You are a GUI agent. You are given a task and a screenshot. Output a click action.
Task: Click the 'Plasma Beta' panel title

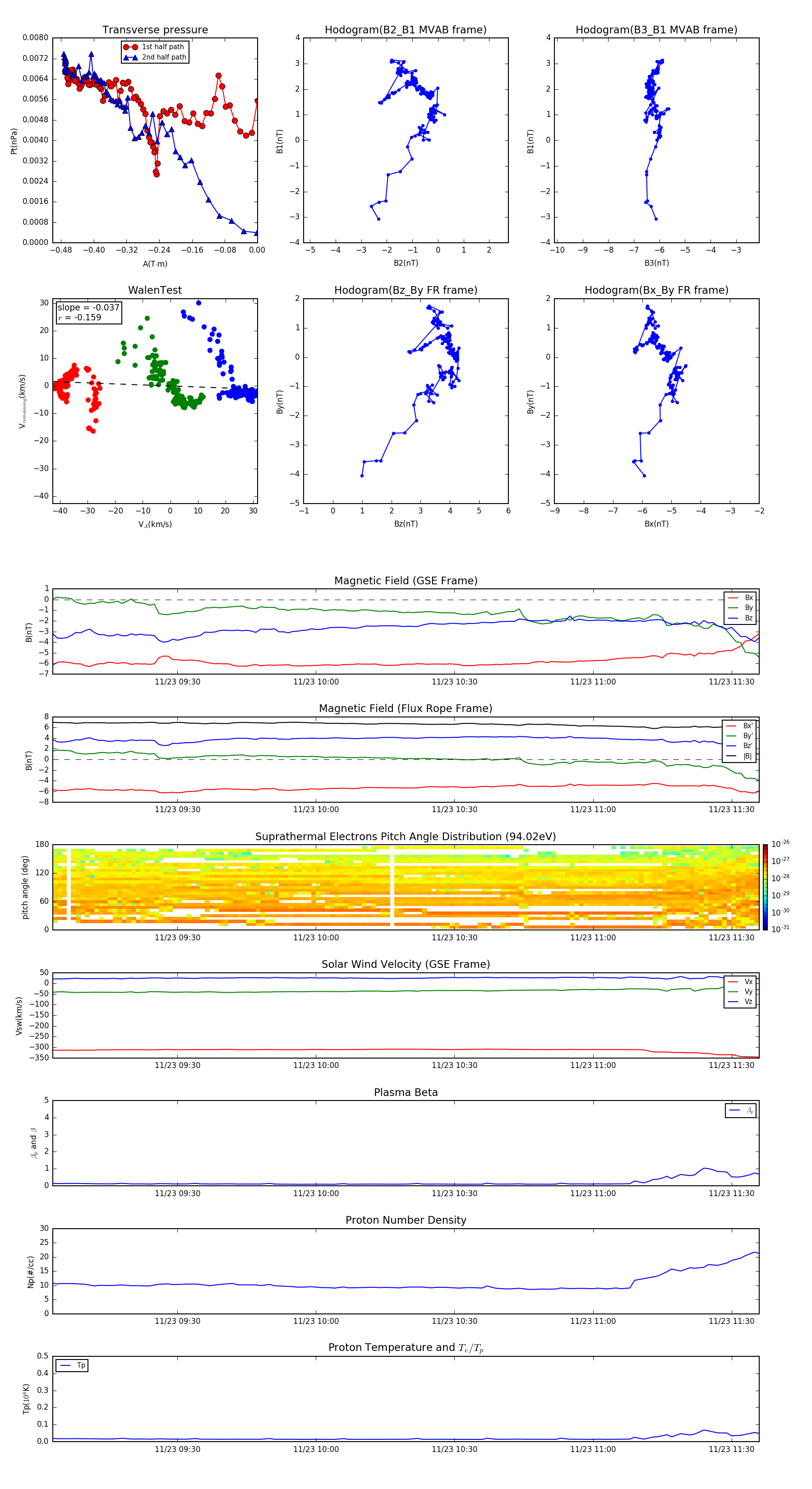406,1093
